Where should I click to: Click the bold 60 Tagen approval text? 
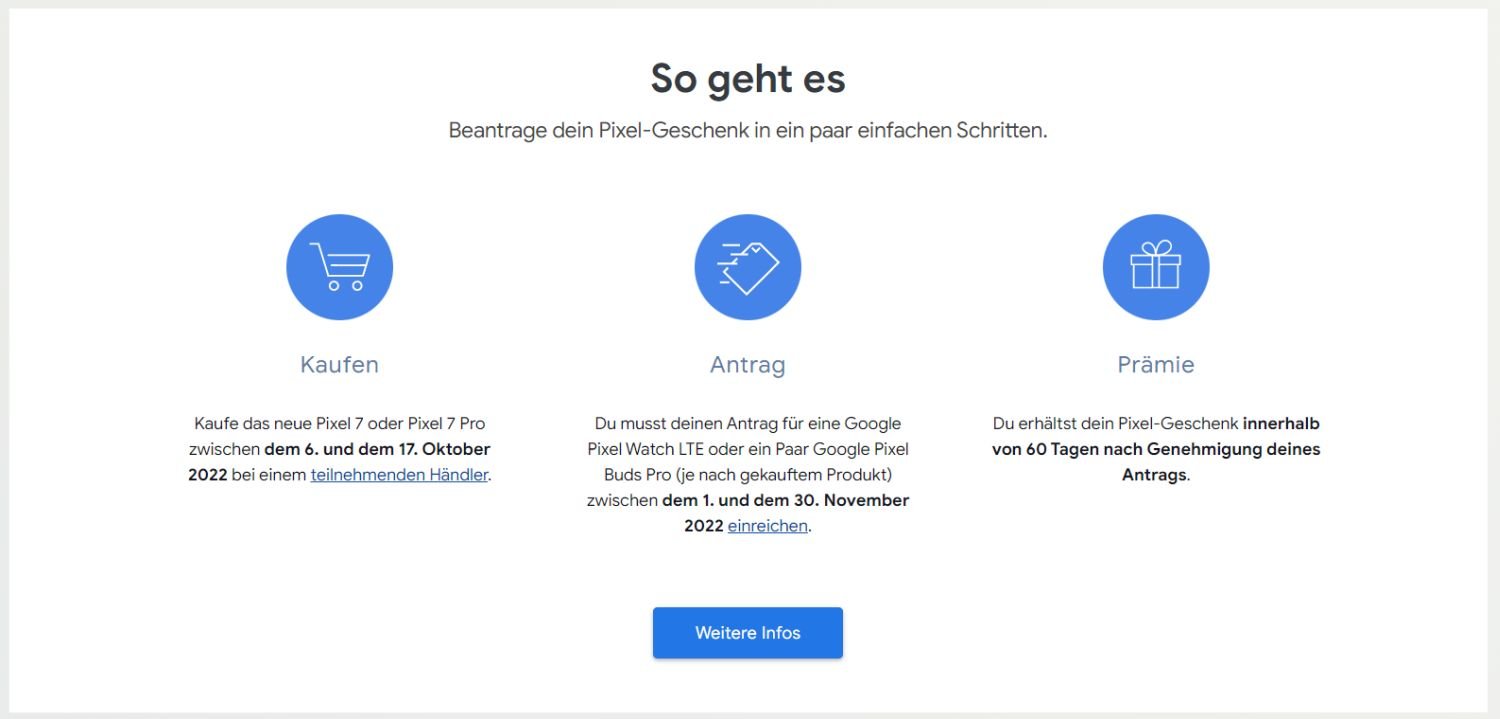(x=1155, y=449)
